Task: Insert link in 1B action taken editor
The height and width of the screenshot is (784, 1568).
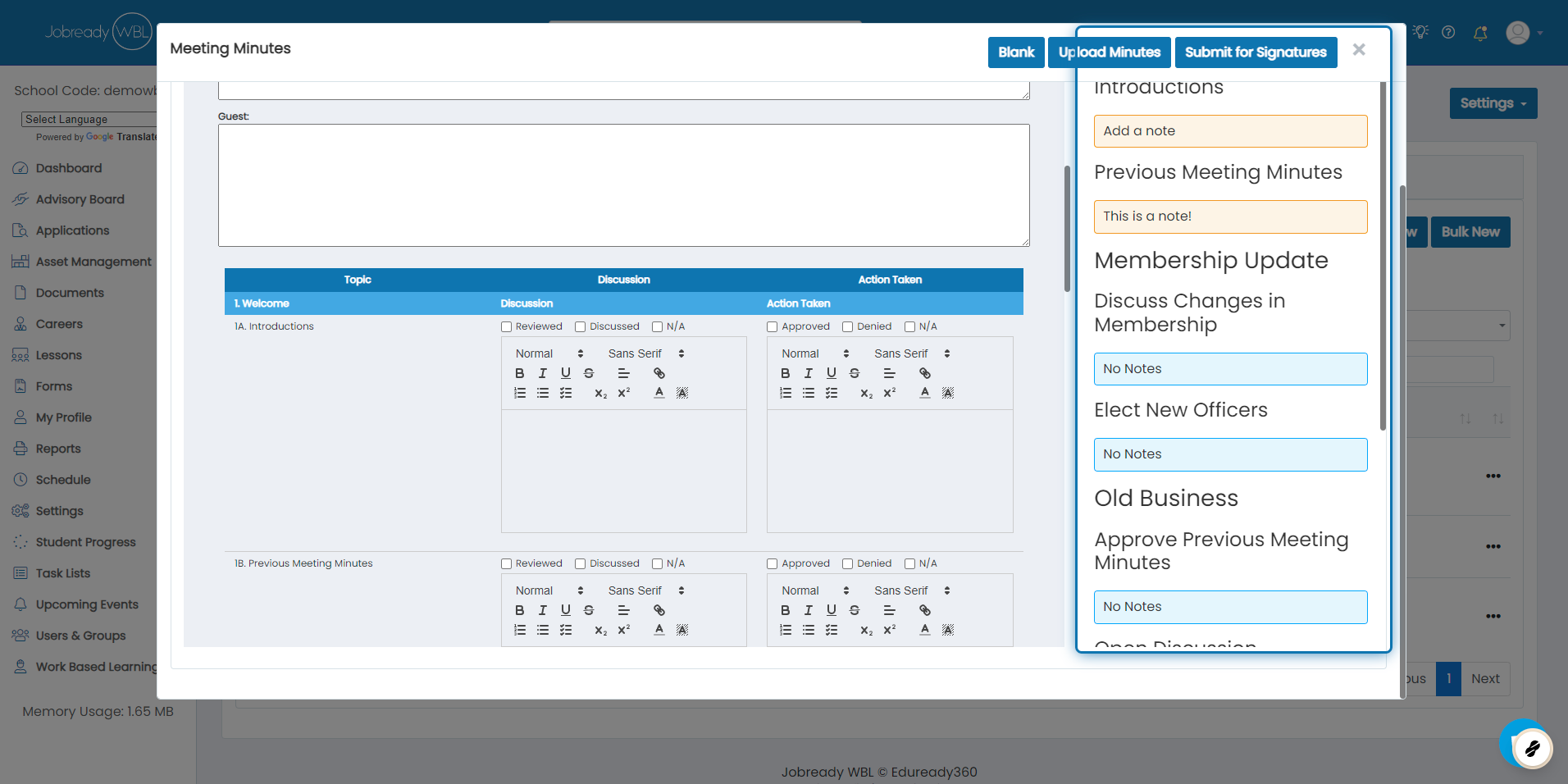Action: (x=924, y=610)
